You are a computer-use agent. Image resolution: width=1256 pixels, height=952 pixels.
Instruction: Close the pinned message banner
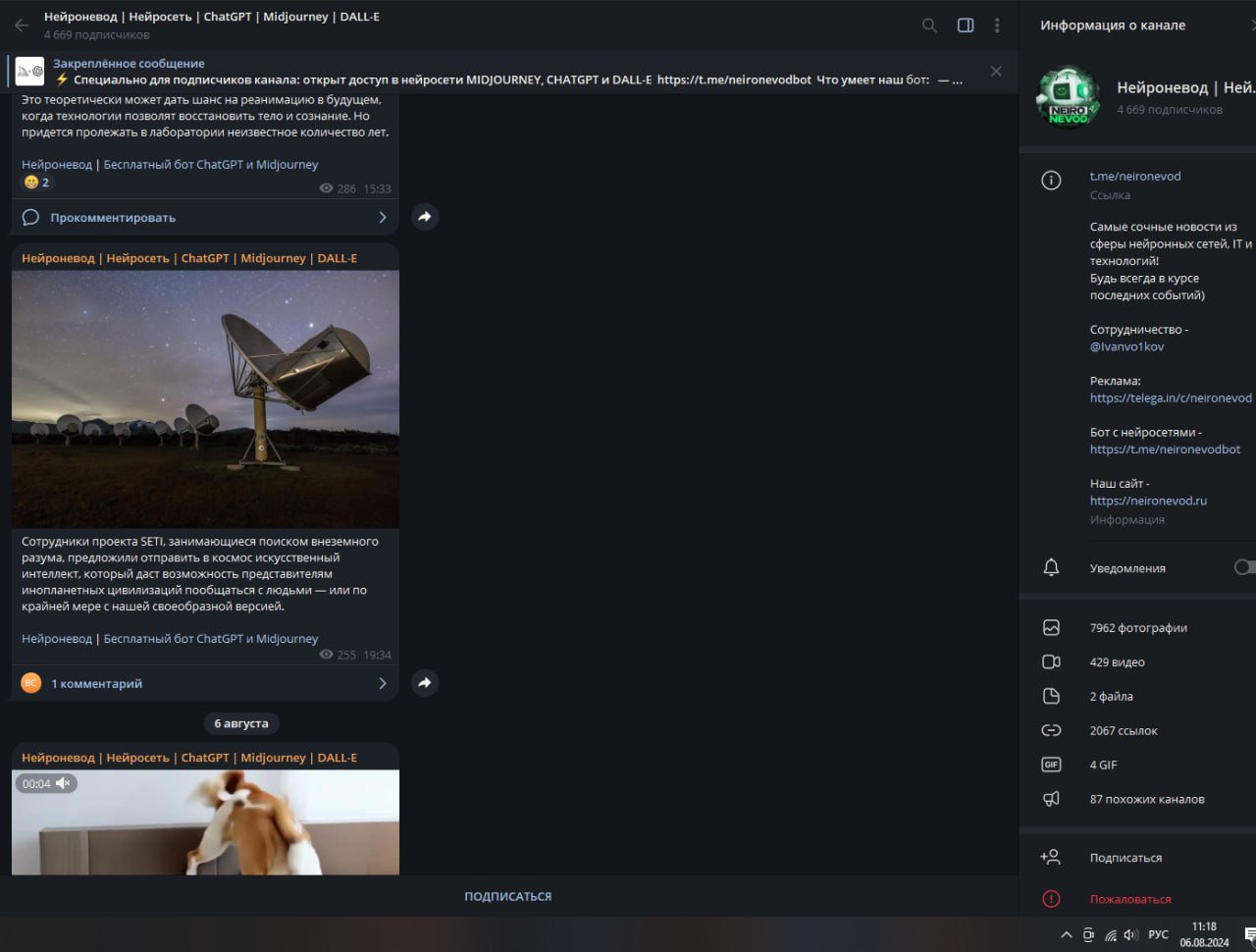[x=996, y=72]
